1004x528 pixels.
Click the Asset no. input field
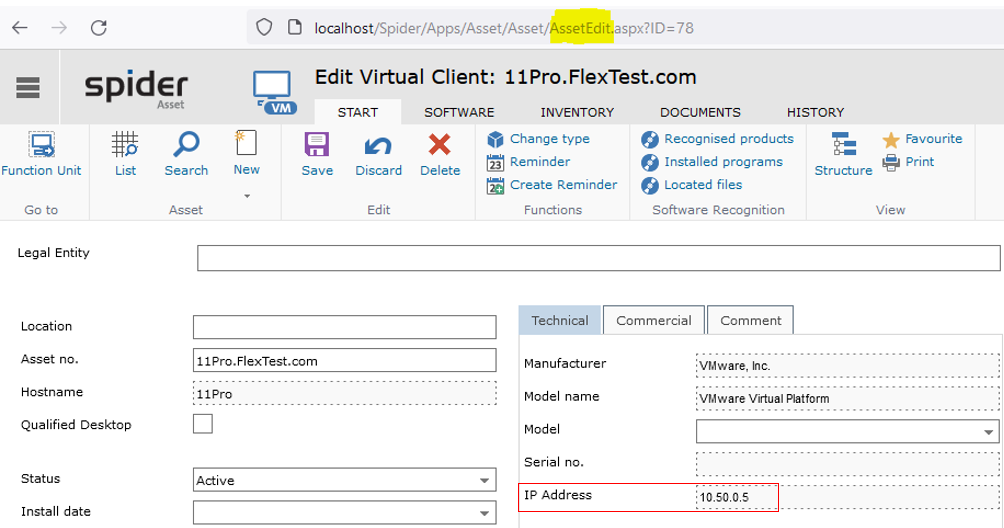344,360
